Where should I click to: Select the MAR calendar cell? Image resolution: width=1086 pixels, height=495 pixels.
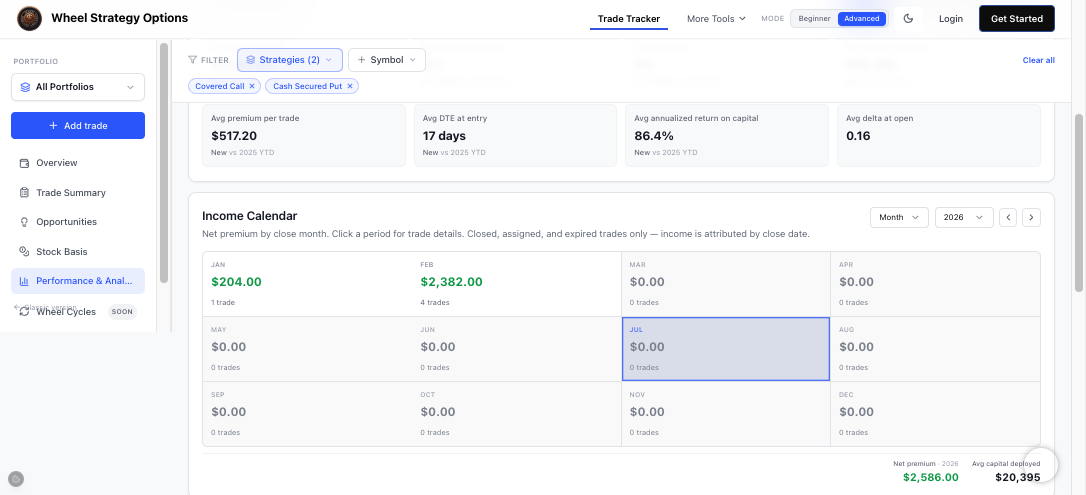[x=726, y=284]
